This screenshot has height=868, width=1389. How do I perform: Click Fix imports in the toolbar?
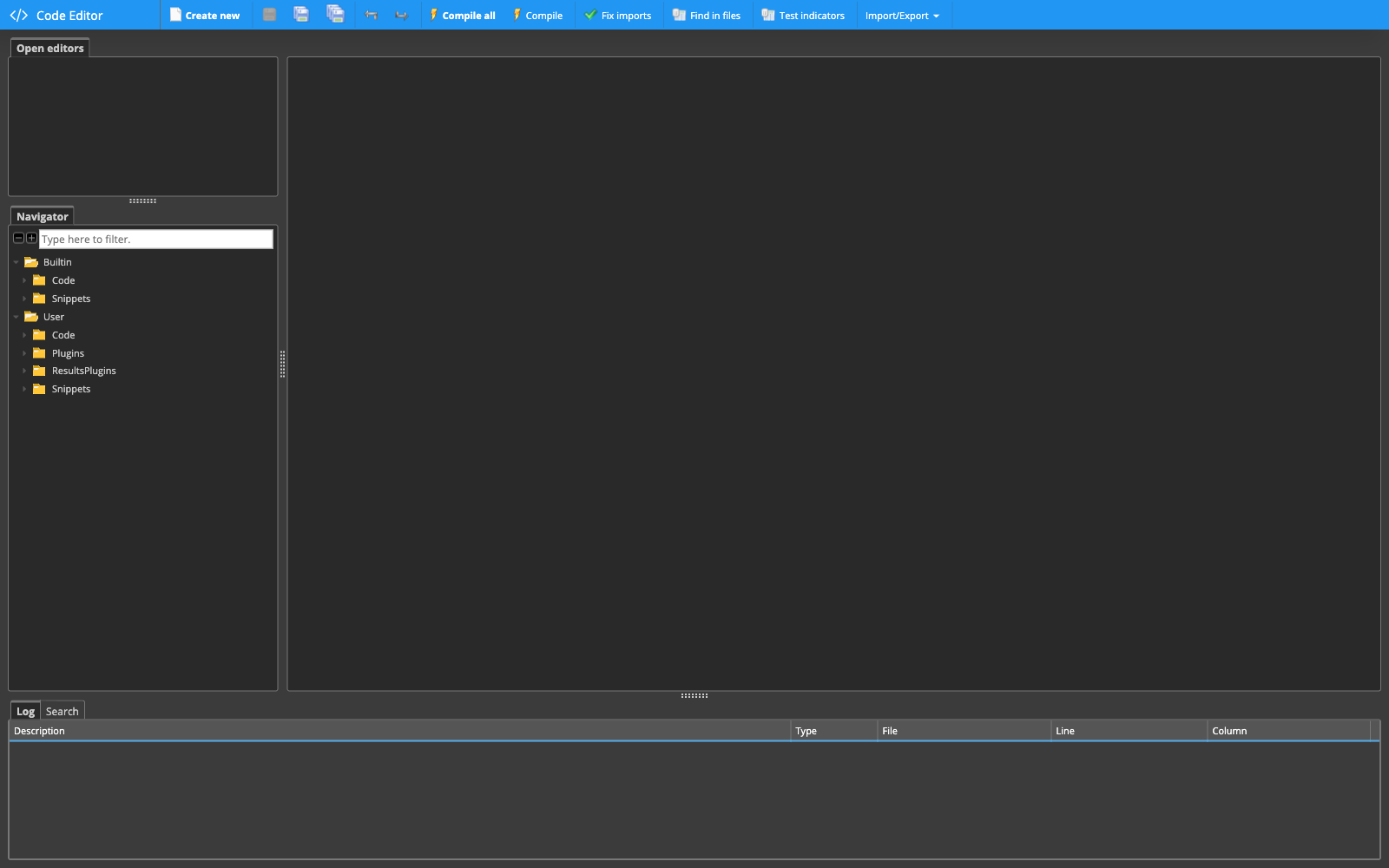click(617, 15)
